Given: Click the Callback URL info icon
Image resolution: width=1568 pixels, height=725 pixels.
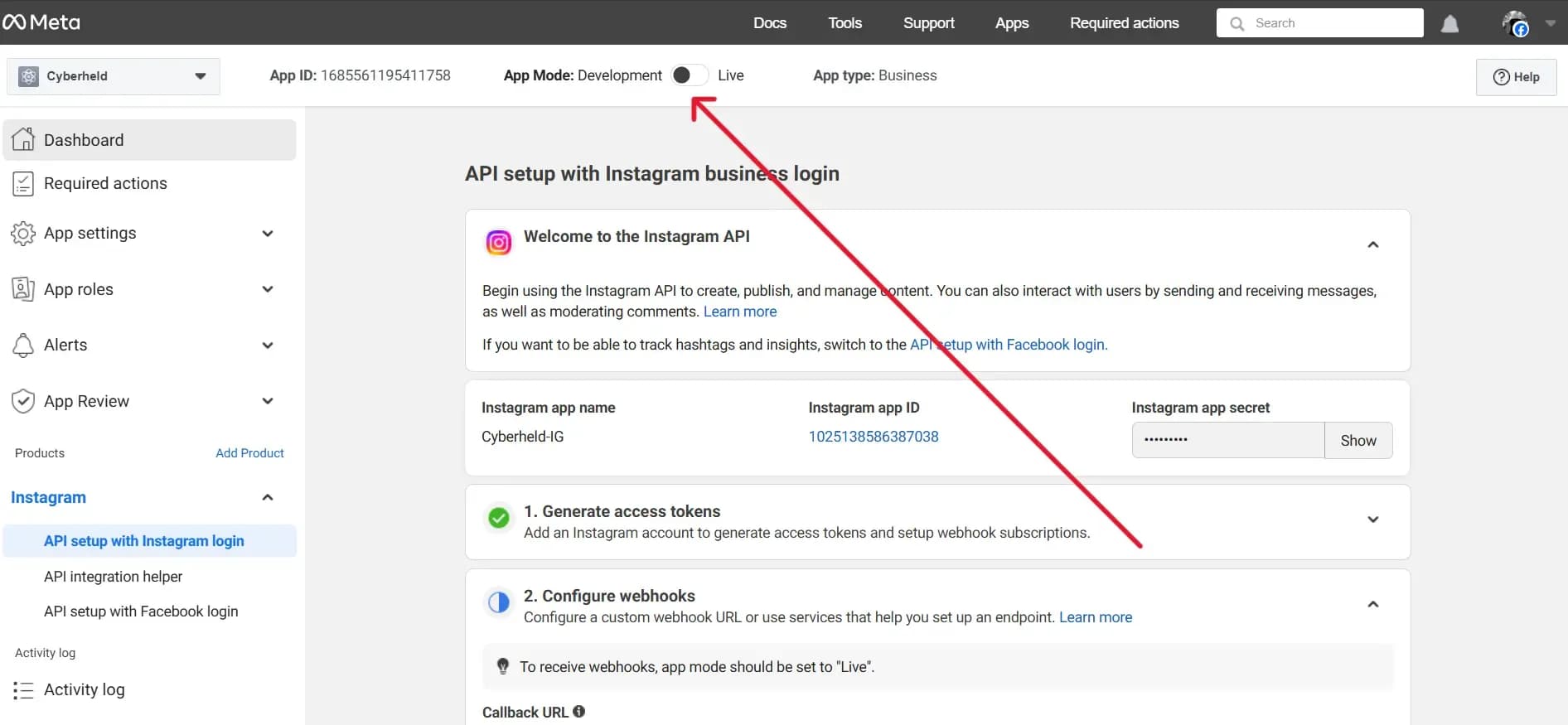Looking at the screenshot, I should click(579, 712).
